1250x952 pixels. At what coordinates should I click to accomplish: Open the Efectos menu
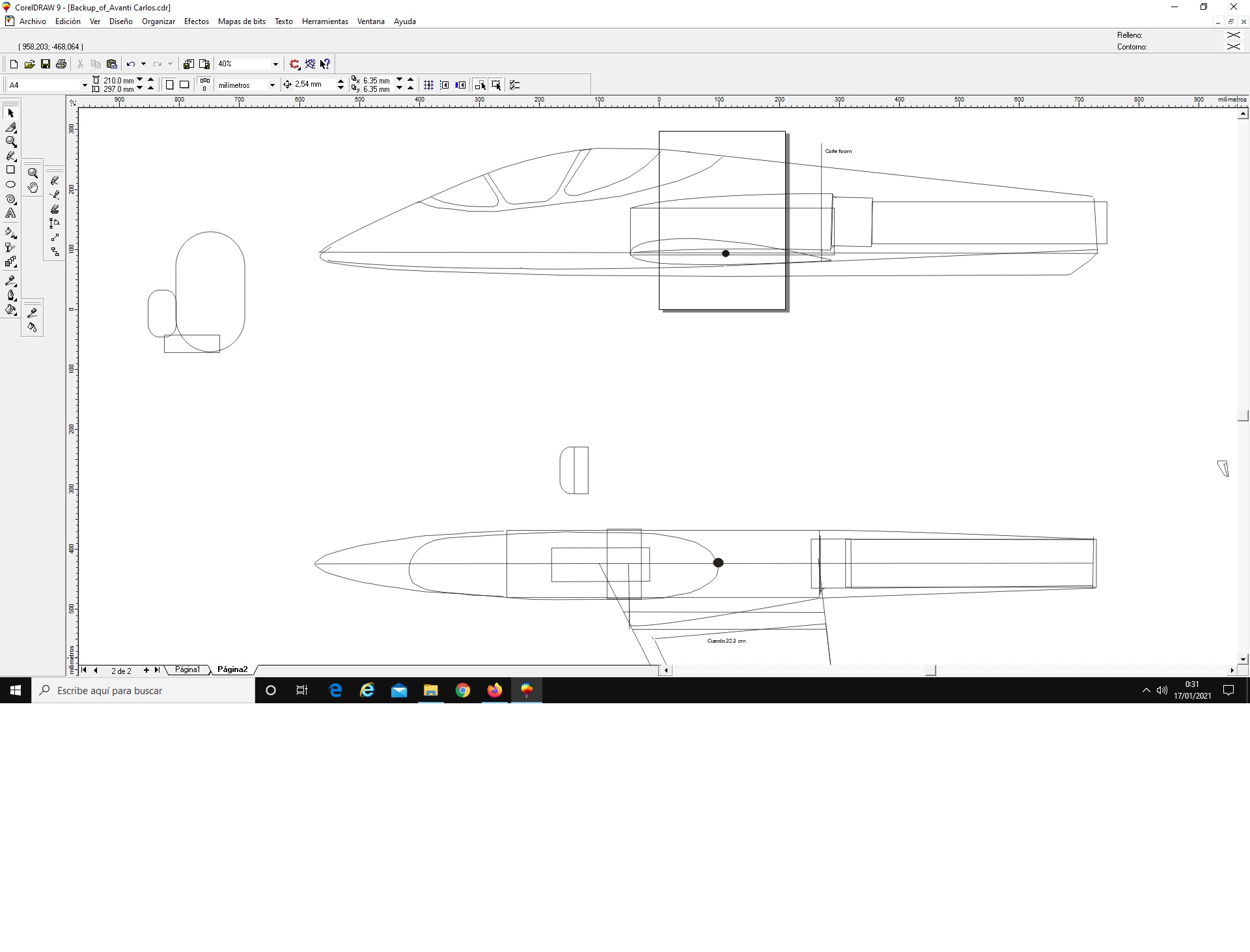[196, 21]
